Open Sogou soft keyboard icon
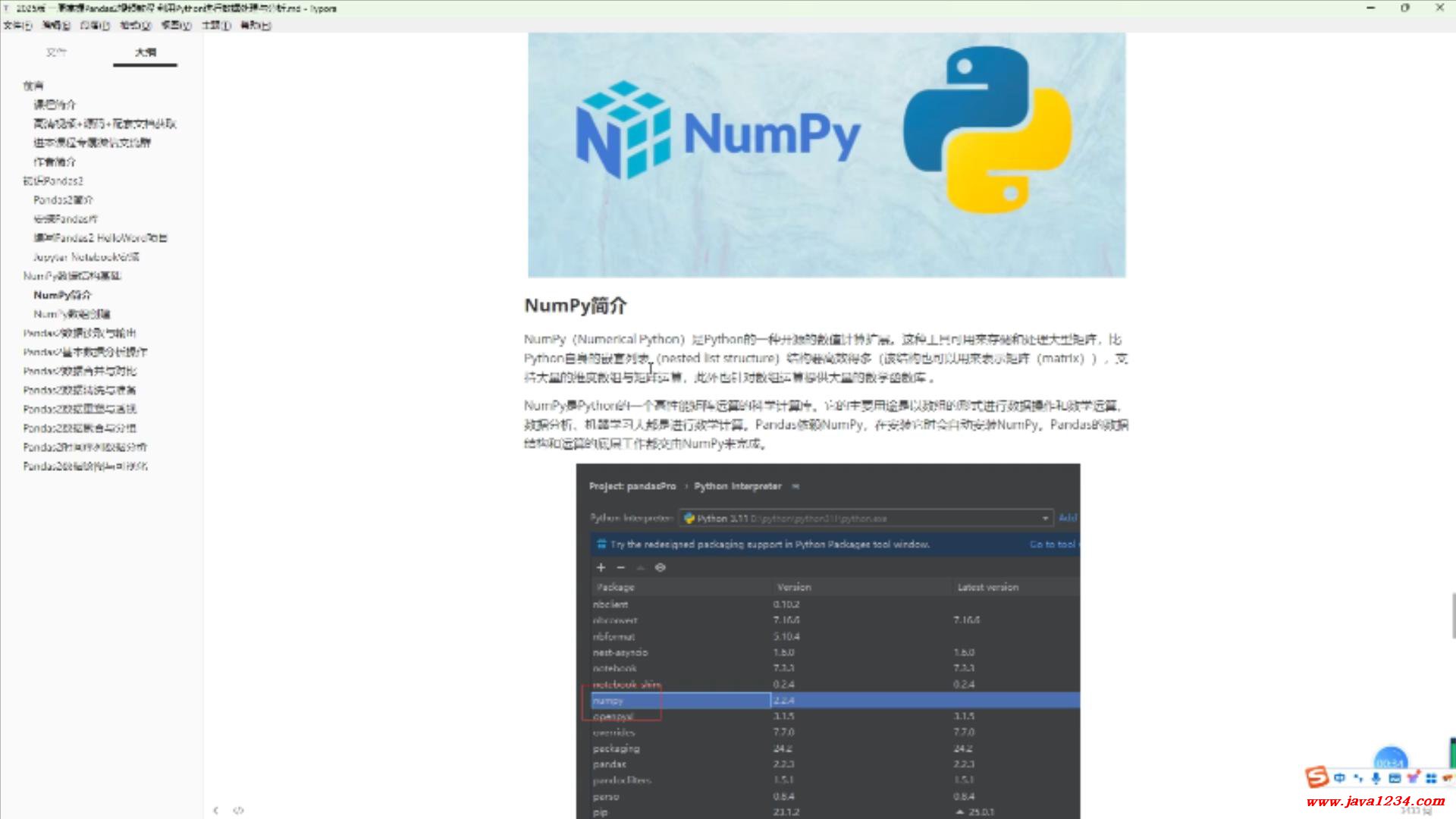Screen dimensions: 1456x819 click(x=1395, y=778)
